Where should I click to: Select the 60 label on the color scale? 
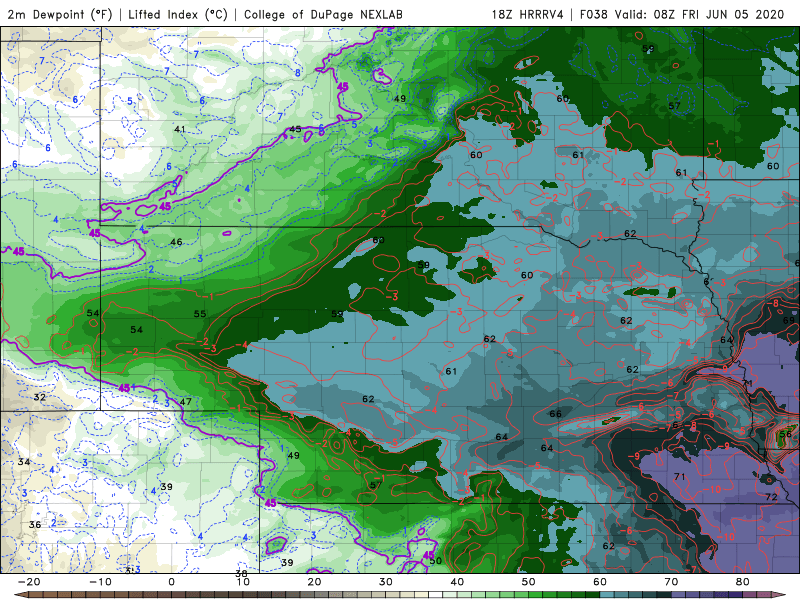click(x=600, y=582)
